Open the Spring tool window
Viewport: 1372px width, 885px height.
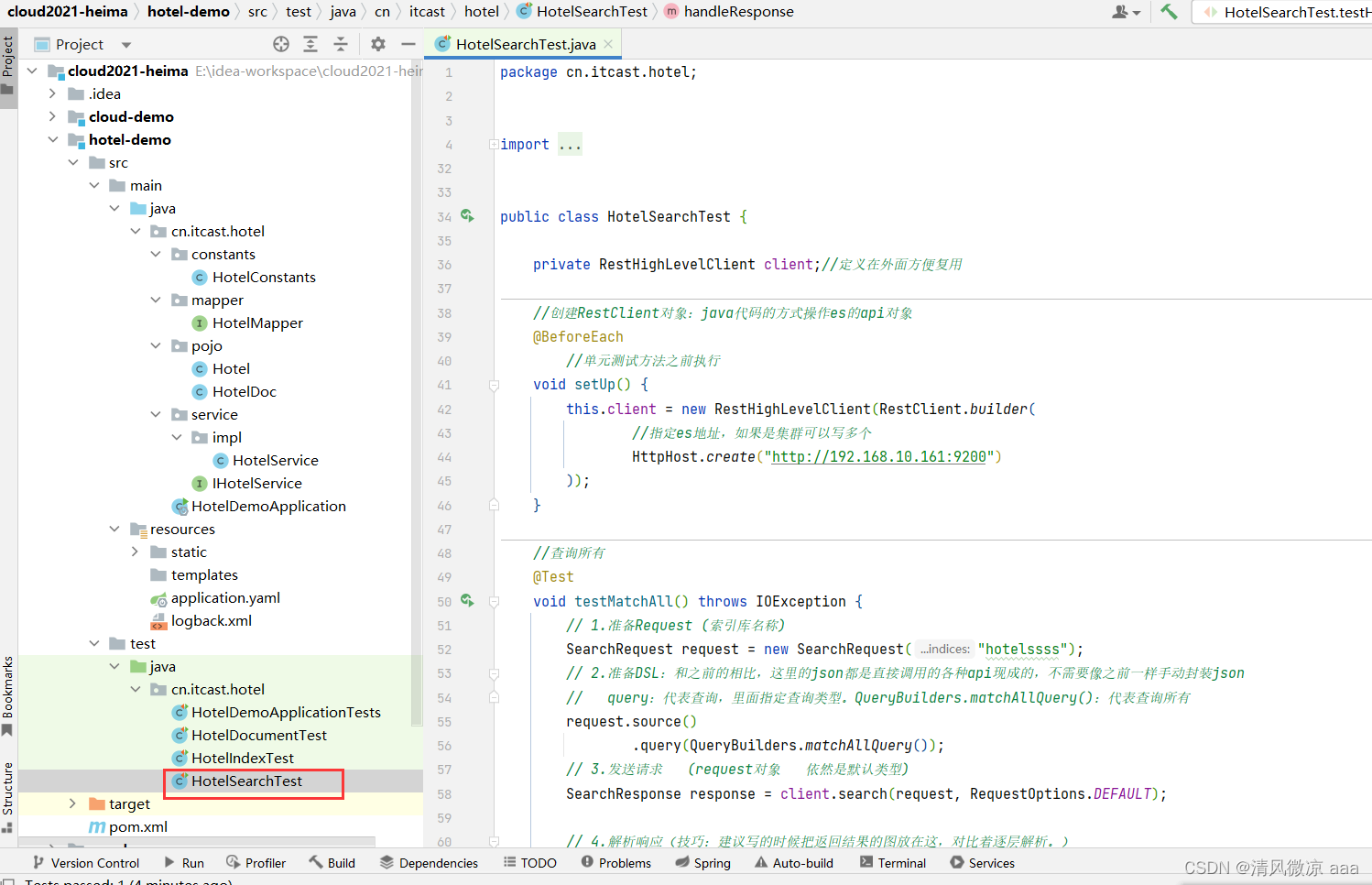(x=702, y=863)
